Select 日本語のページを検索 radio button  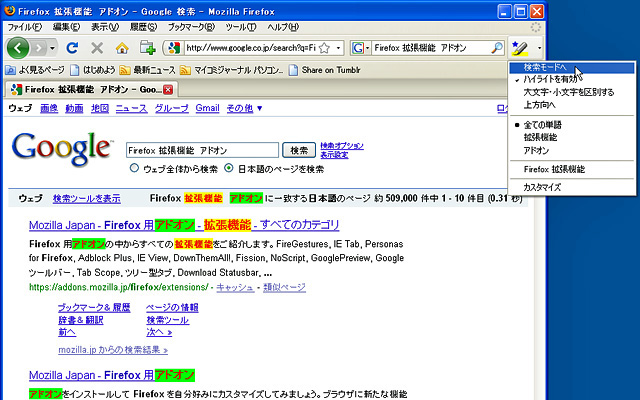229,168
